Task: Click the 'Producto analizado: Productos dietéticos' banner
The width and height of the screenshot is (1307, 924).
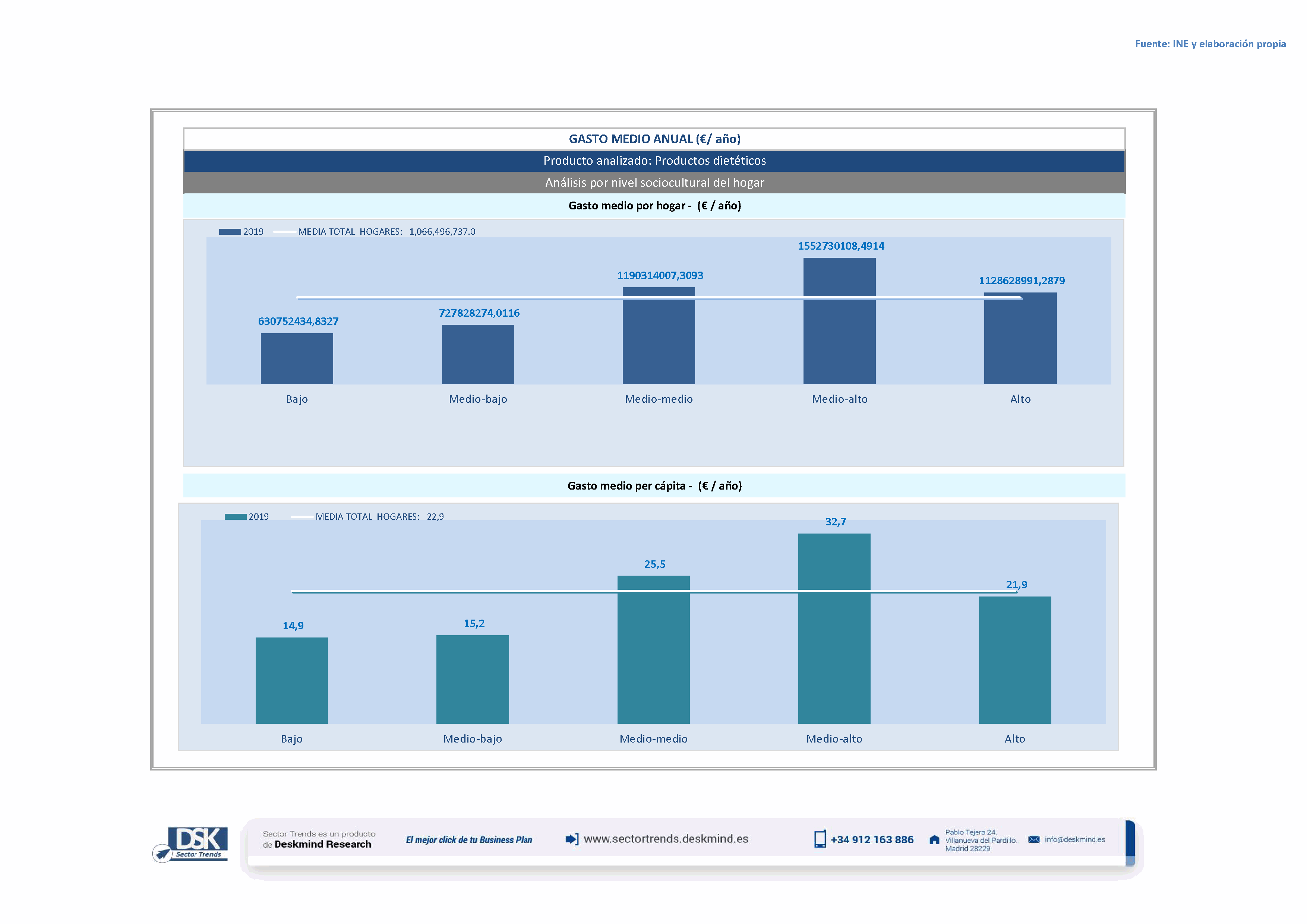Action: tap(654, 161)
